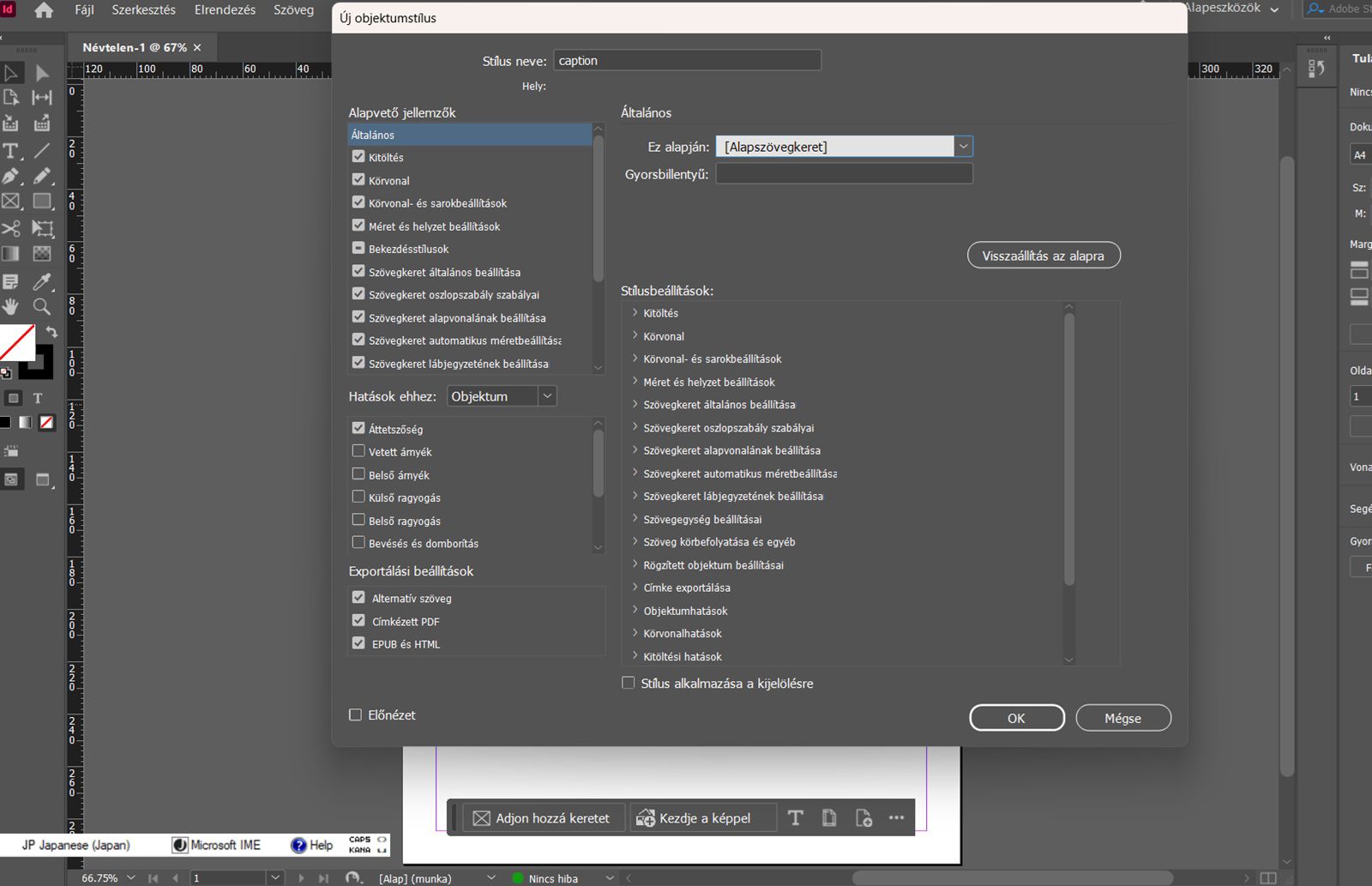Image resolution: width=1372 pixels, height=886 pixels.
Task: Open Hatások ehhez Objektum dropdown
Action: (547, 396)
